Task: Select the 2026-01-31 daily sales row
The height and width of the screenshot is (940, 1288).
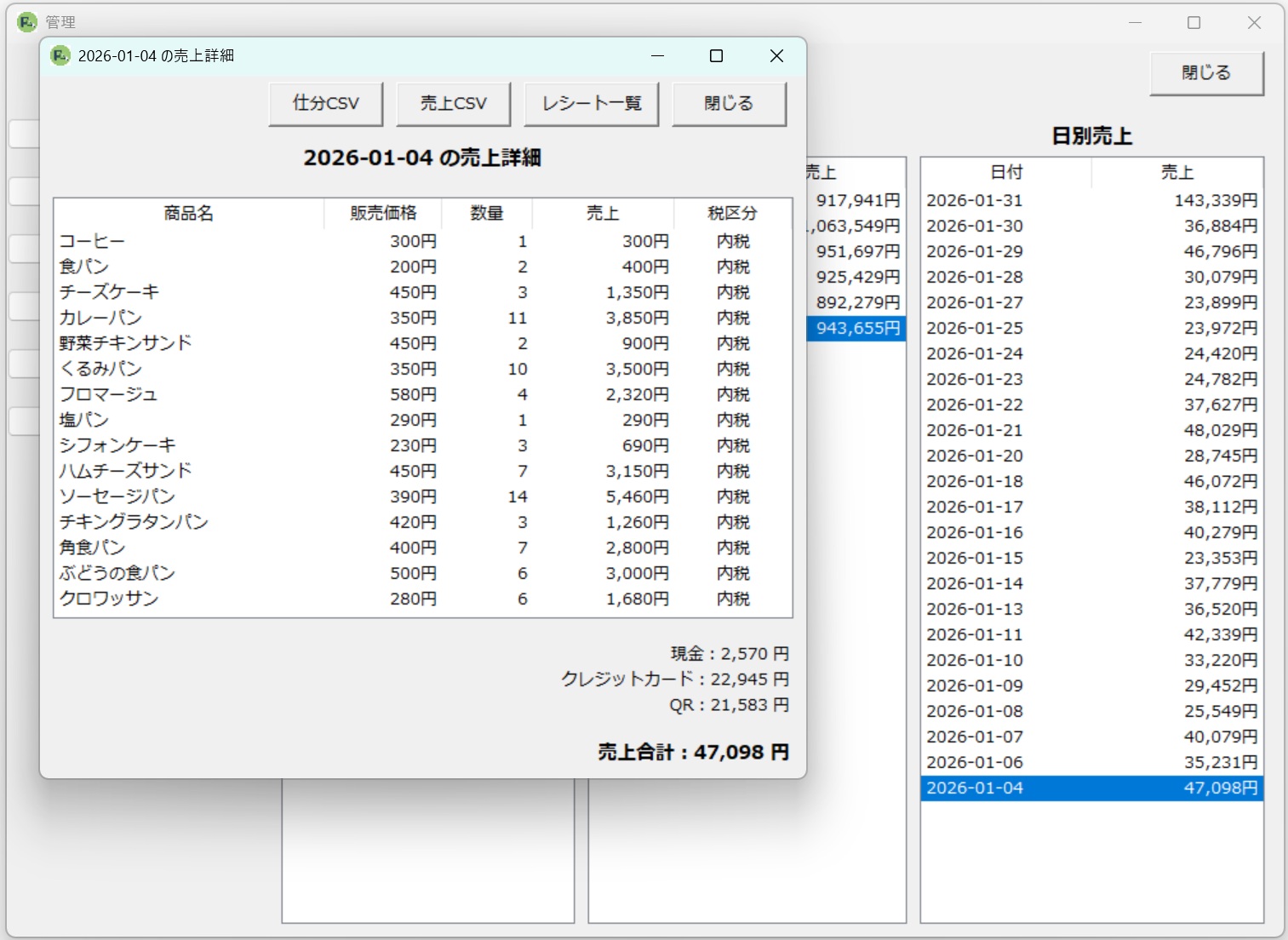Action: pyautogui.click(x=1091, y=201)
